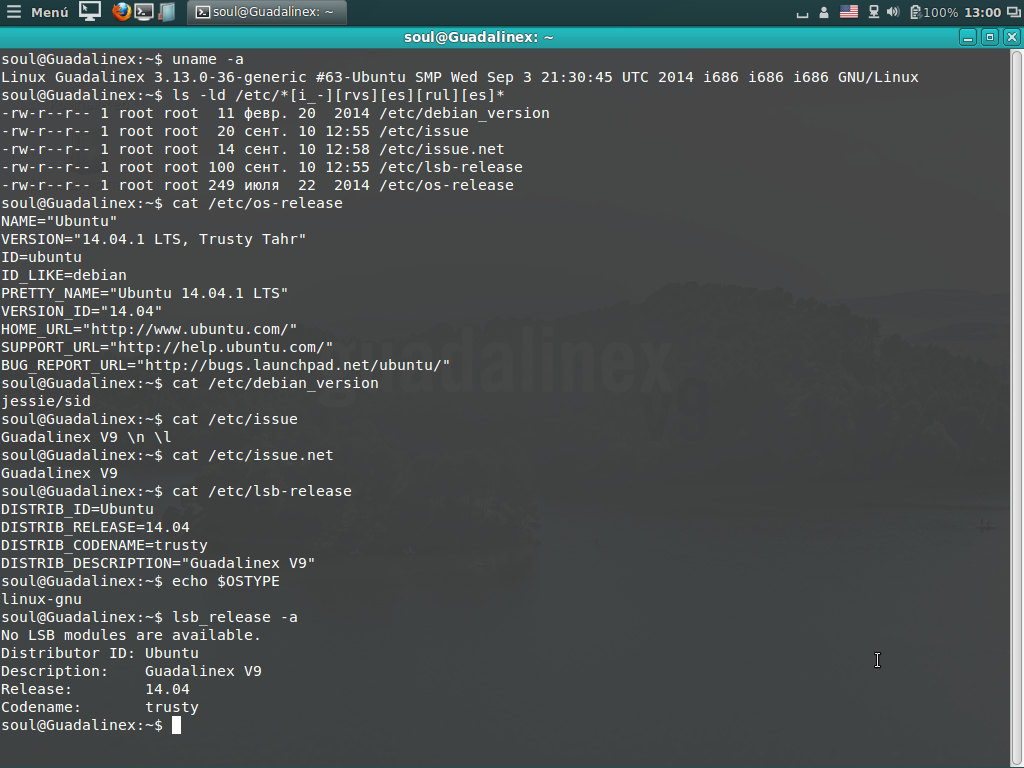Click the vertical scrollbar of the terminal

(1017, 408)
